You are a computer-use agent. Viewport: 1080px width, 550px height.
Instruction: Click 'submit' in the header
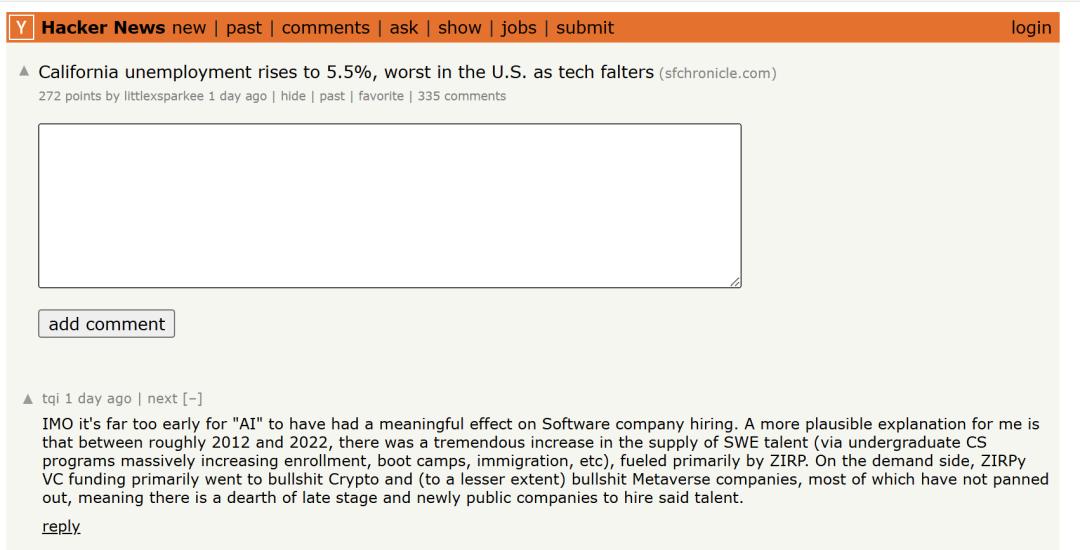(585, 28)
